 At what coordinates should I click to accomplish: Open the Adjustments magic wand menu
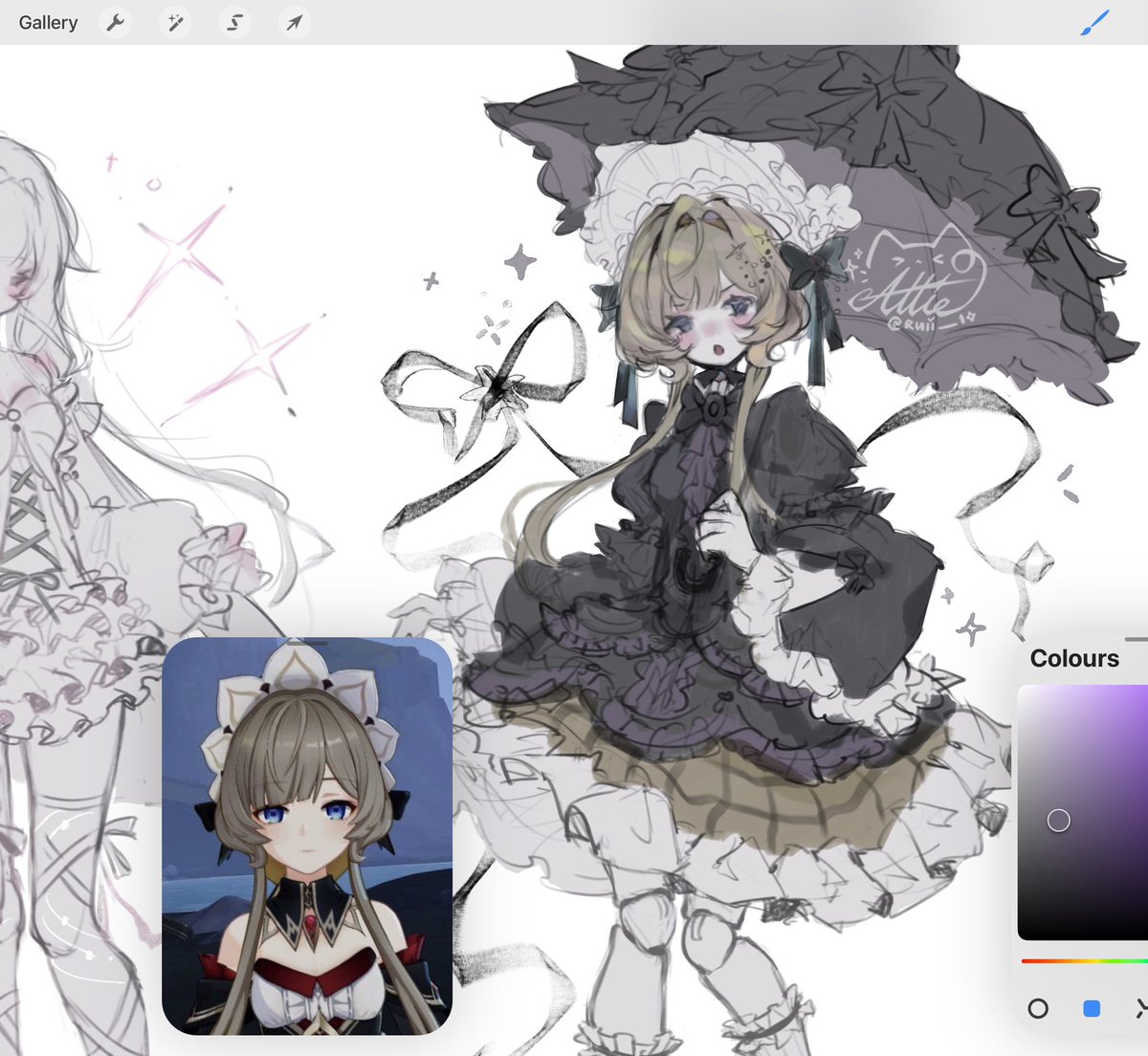175,22
